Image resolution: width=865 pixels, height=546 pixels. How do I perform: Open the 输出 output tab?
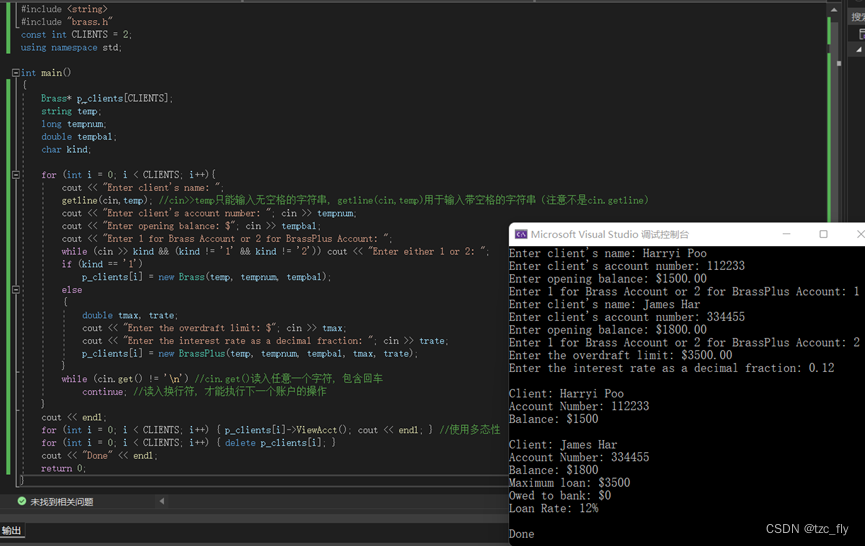tap(11, 531)
